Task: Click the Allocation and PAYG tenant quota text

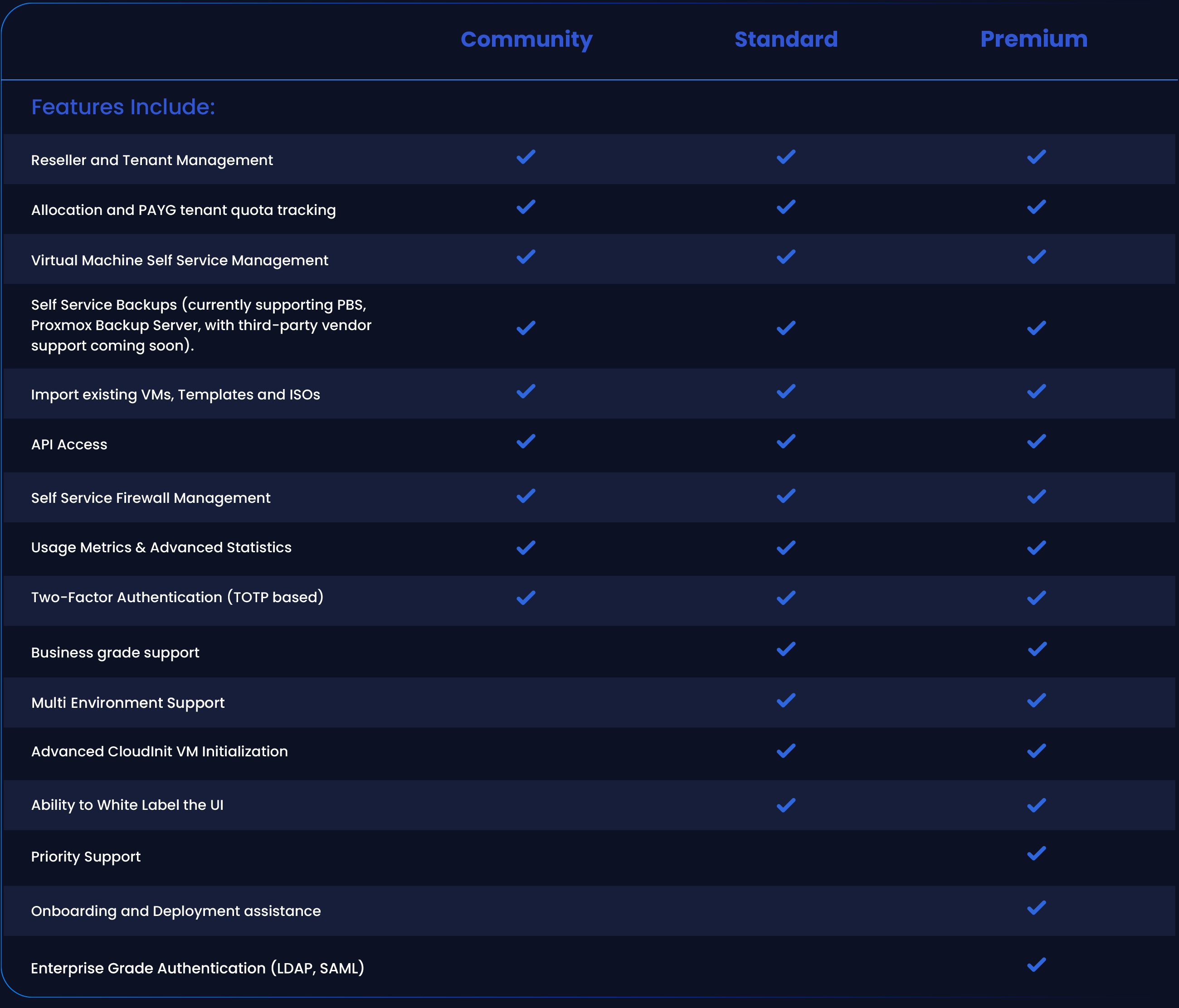Action: [183, 210]
